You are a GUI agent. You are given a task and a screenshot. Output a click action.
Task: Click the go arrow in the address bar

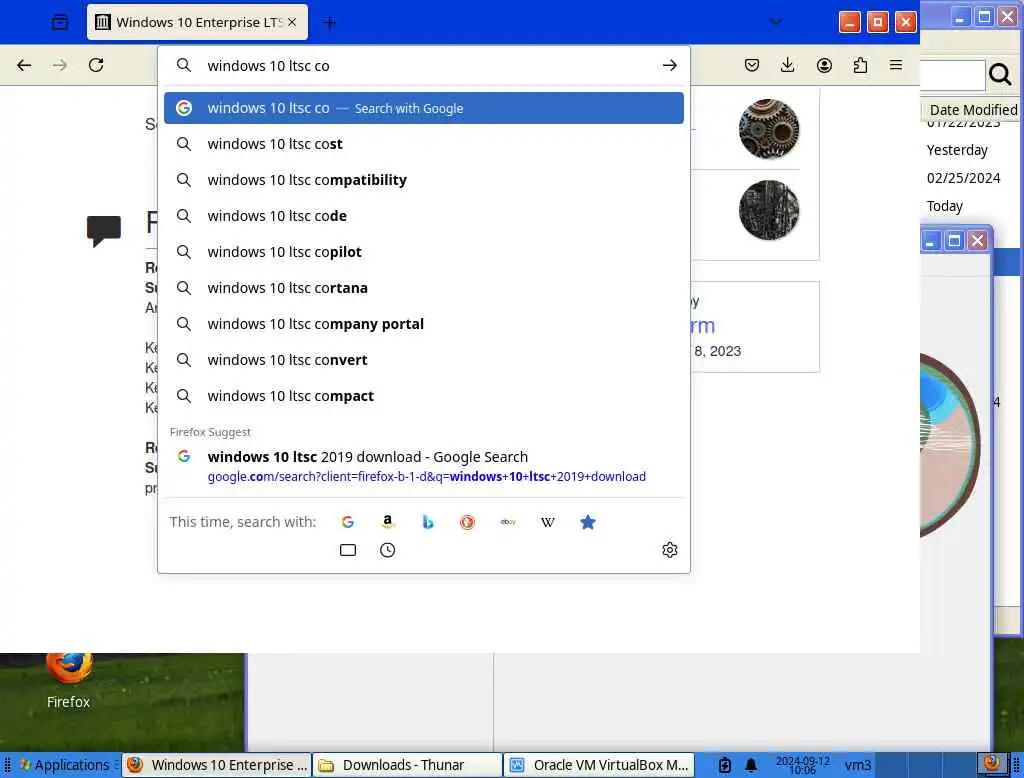[669, 65]
